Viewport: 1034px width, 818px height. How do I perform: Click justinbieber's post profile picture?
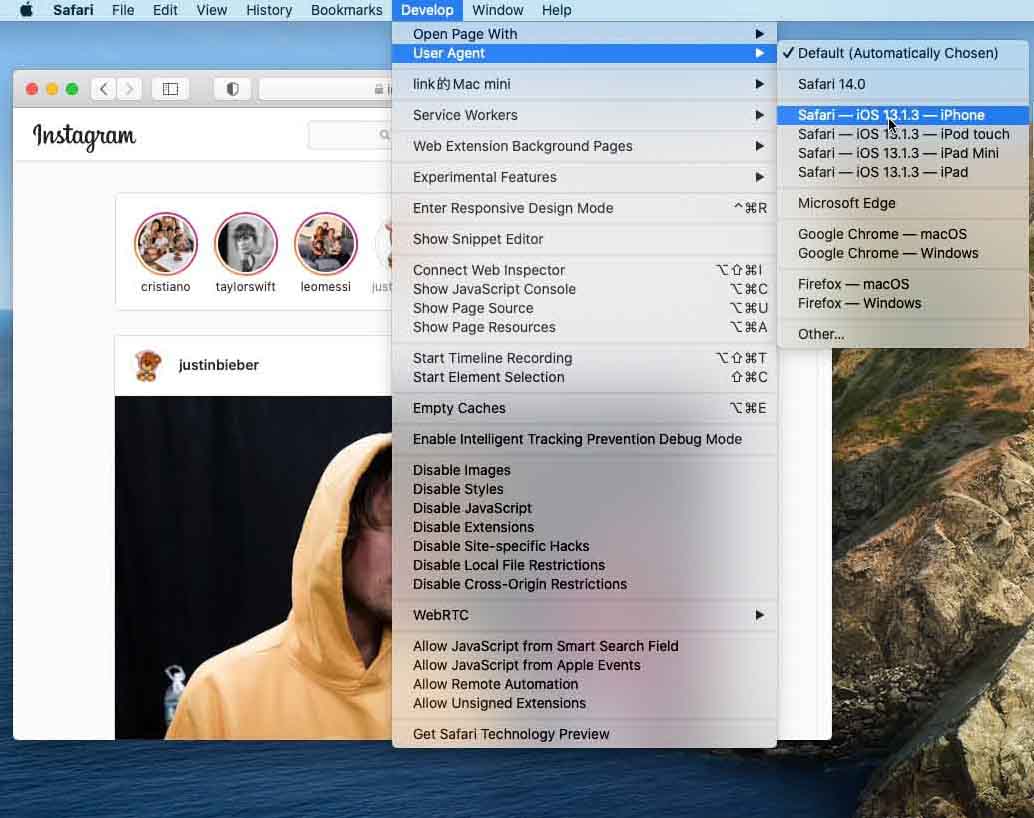click(x=148, y=365)
